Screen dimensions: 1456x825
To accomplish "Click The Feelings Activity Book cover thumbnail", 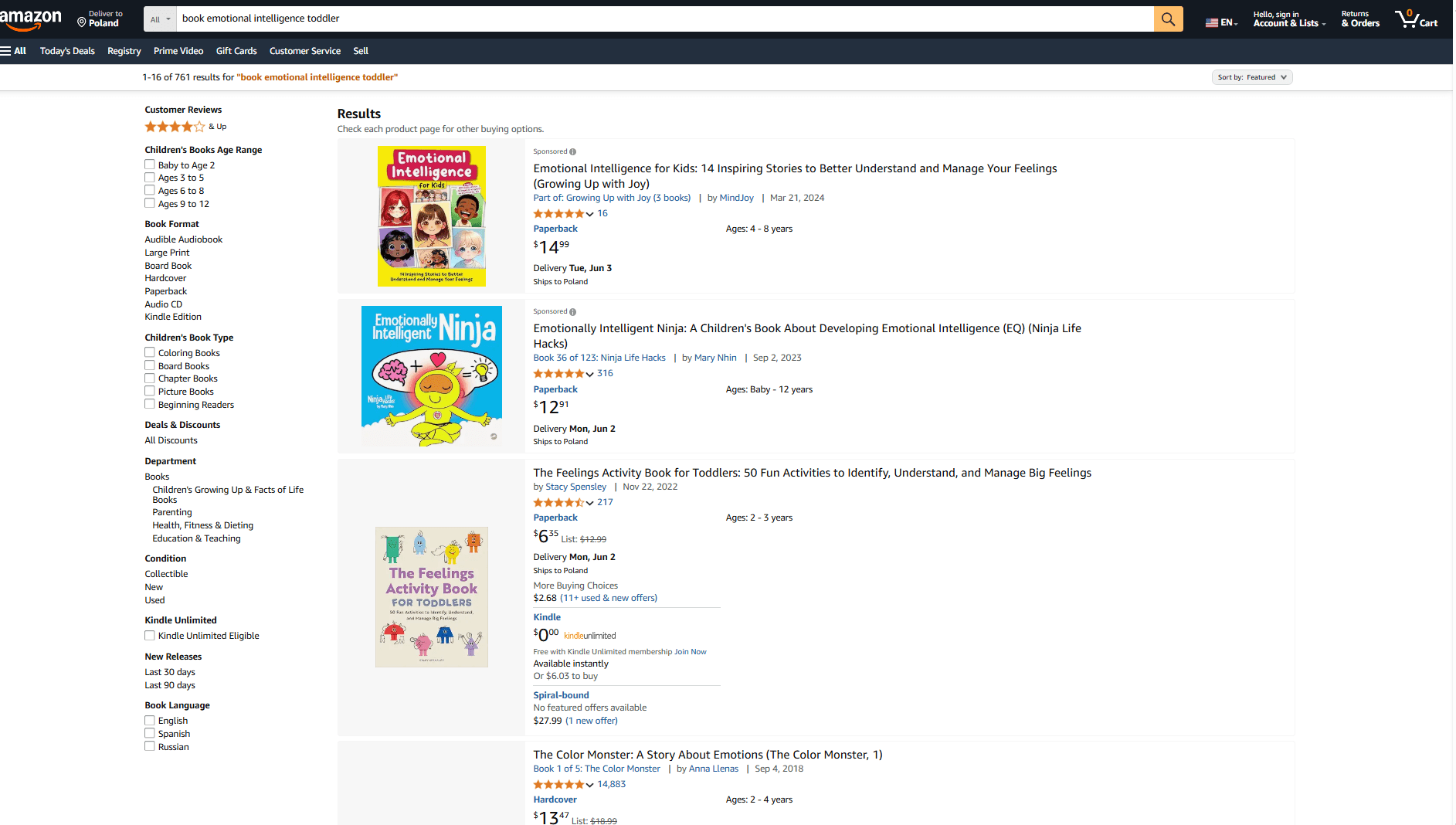I will click(x=431, y=596).
